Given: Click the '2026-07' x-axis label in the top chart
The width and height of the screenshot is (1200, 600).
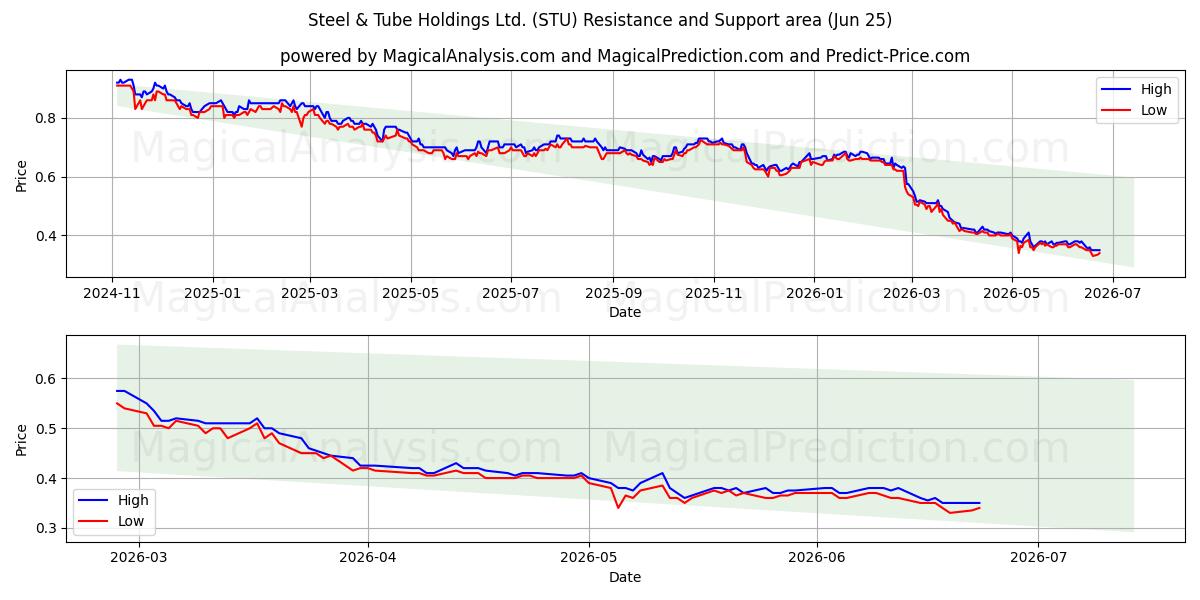Looking at the screenshot, I should [1112, 294].
